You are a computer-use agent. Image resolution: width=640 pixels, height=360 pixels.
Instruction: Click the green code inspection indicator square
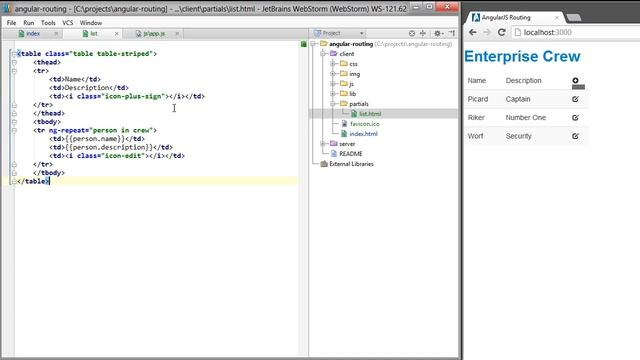(x=304, y=44)
